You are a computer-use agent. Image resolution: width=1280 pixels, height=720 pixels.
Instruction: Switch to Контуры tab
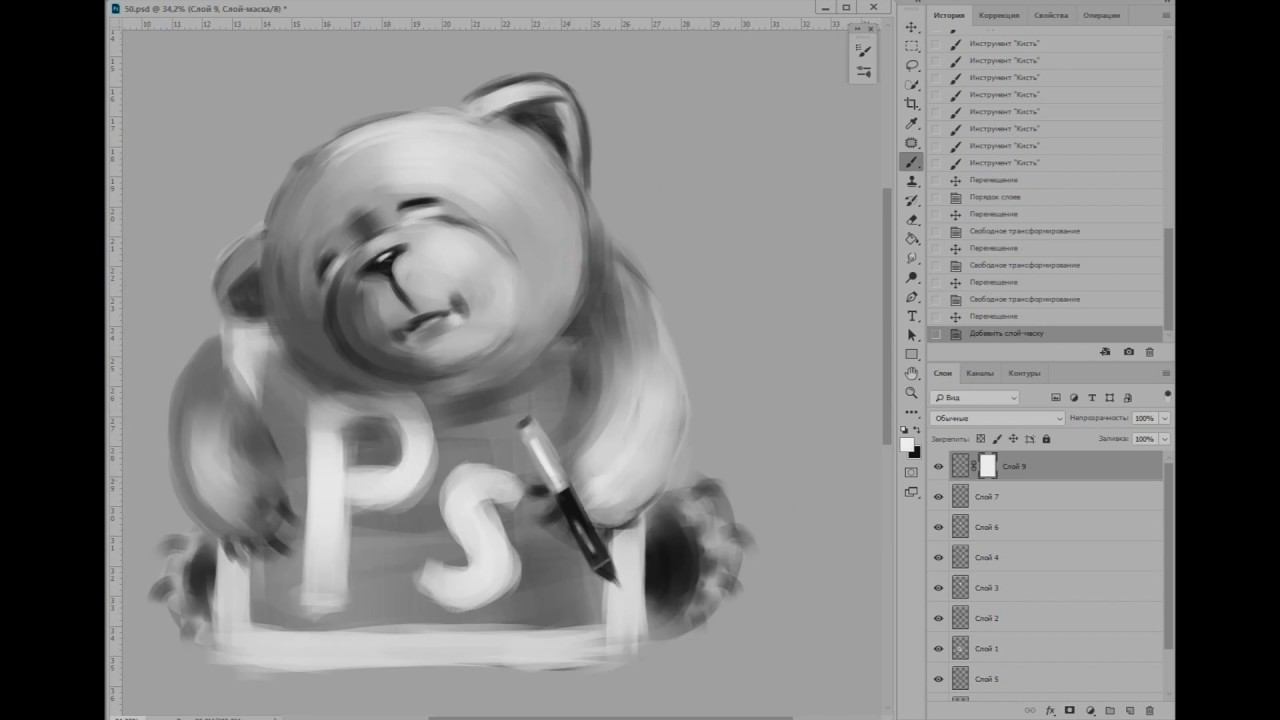[x=1024, y=373]
